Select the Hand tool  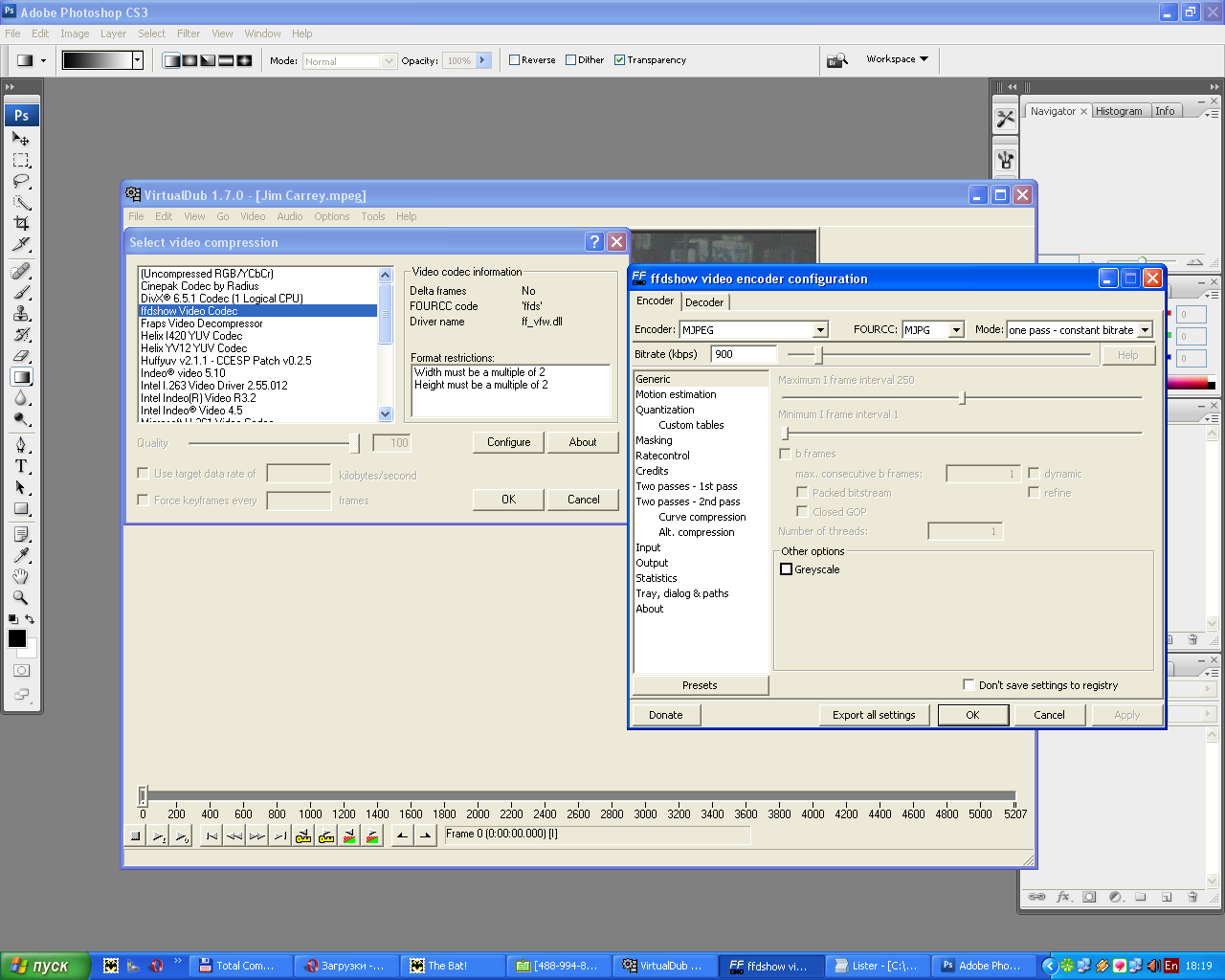[x=21, y=576]
